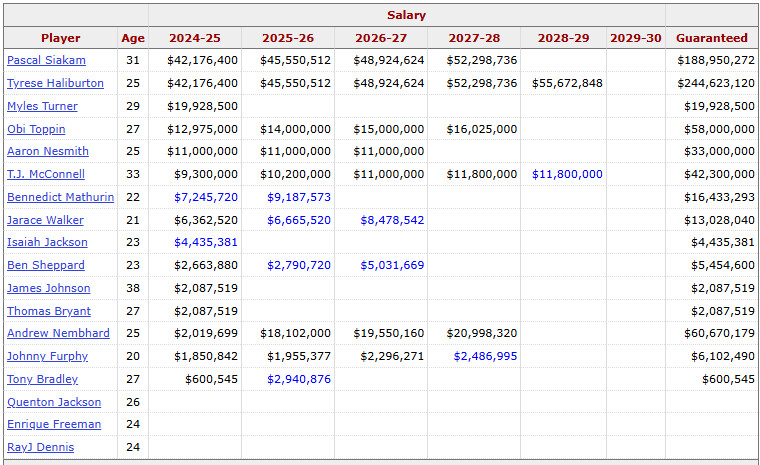The width and height of the screenshot is (760, 465).
Task: Select Tony Bradley's $600,545 2024-25 salary
Action: (x=211, y=379)
